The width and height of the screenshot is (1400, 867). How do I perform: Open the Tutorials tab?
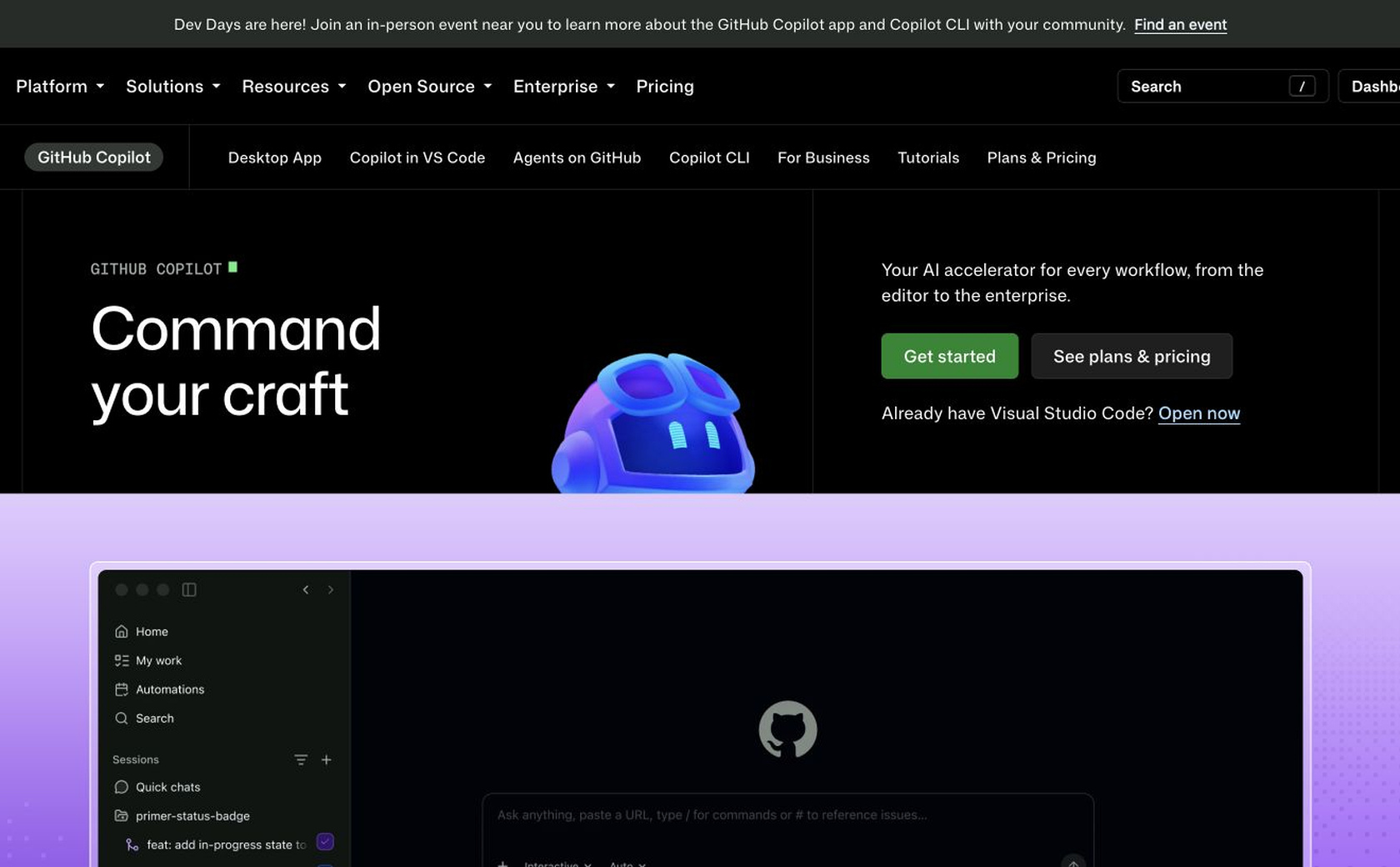928,158
